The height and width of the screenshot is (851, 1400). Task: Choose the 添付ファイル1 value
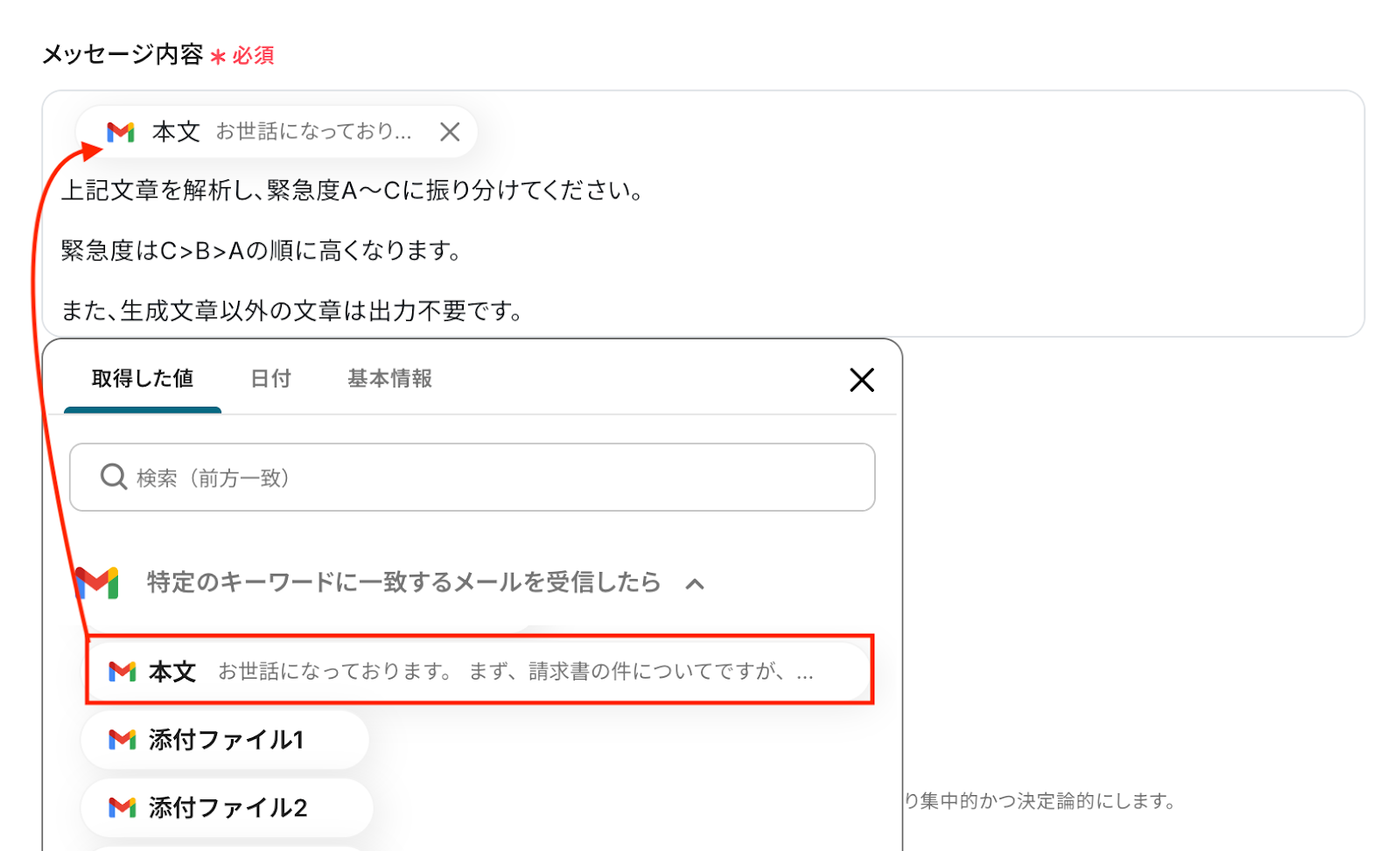[x=225, y=740]
